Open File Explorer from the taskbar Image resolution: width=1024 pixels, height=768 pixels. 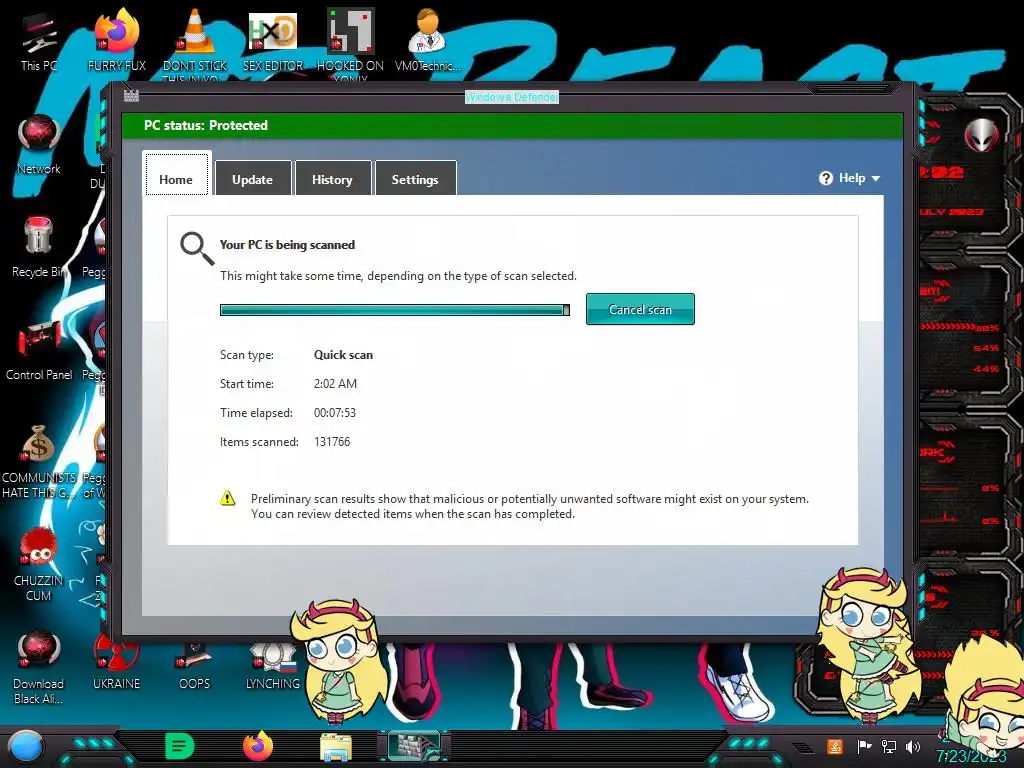coord(336,746)
